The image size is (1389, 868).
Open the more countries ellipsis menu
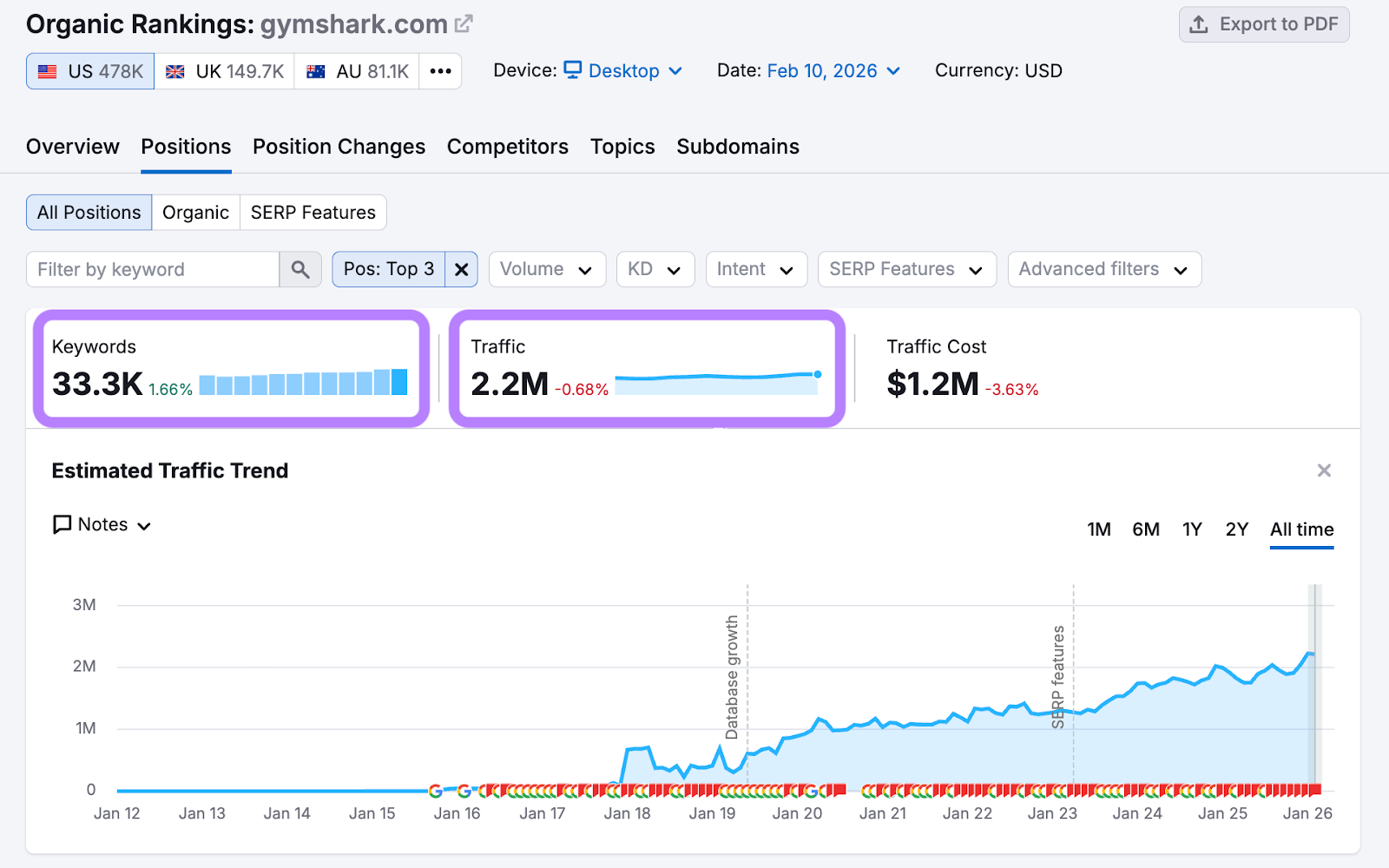(x=440, y=71)
